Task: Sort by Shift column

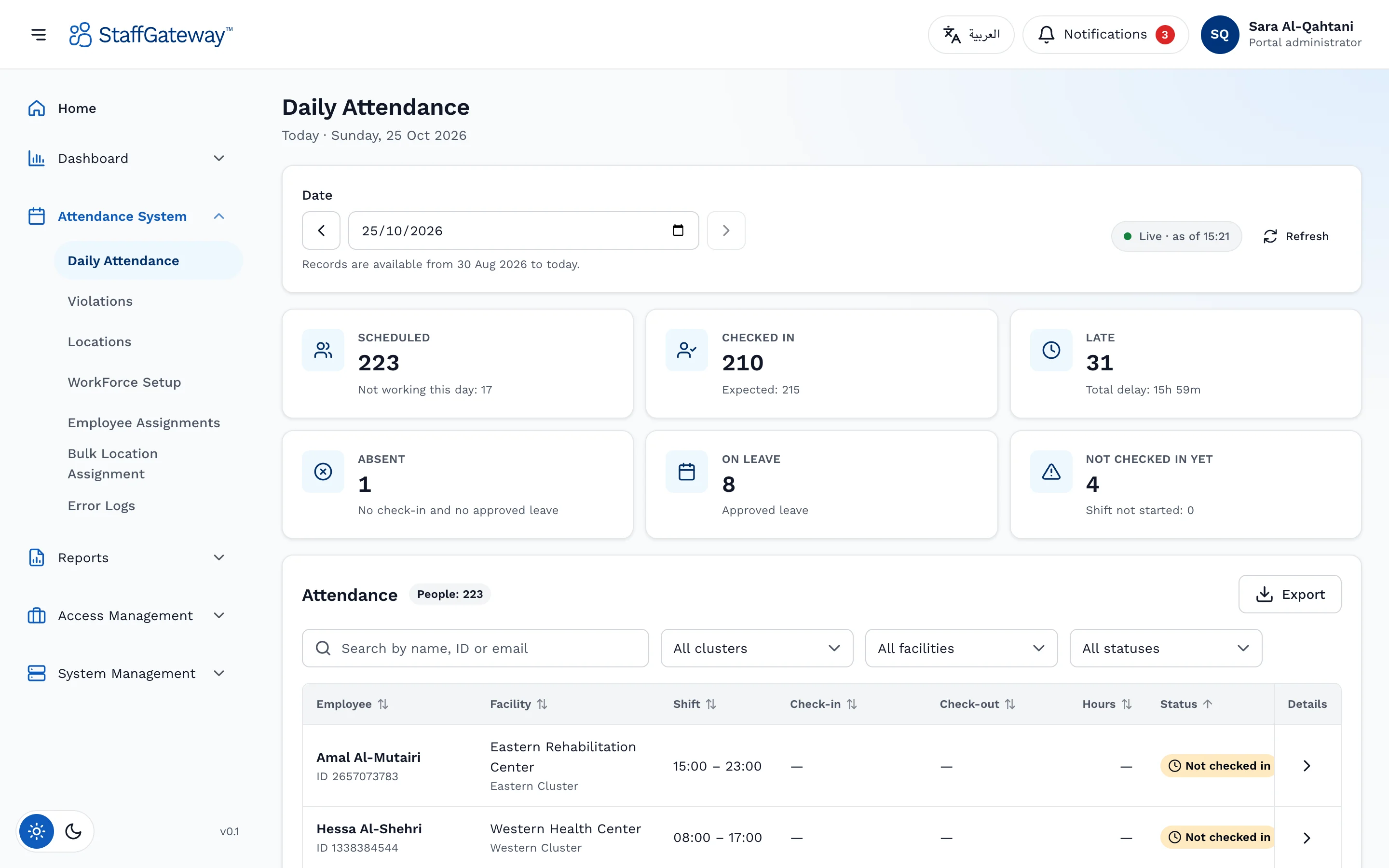Action: coord(694,704)
